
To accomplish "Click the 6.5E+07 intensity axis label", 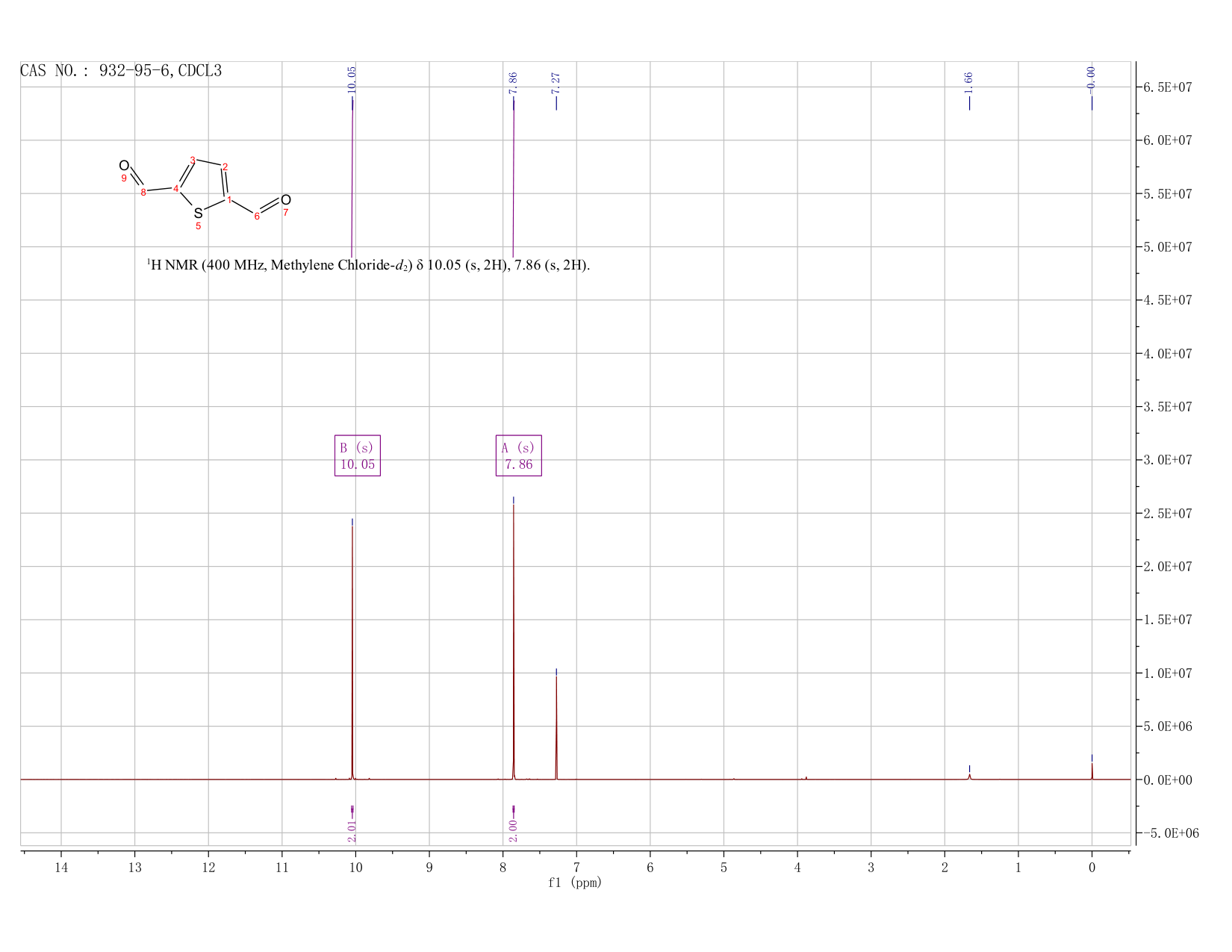I will (1168, 87).
